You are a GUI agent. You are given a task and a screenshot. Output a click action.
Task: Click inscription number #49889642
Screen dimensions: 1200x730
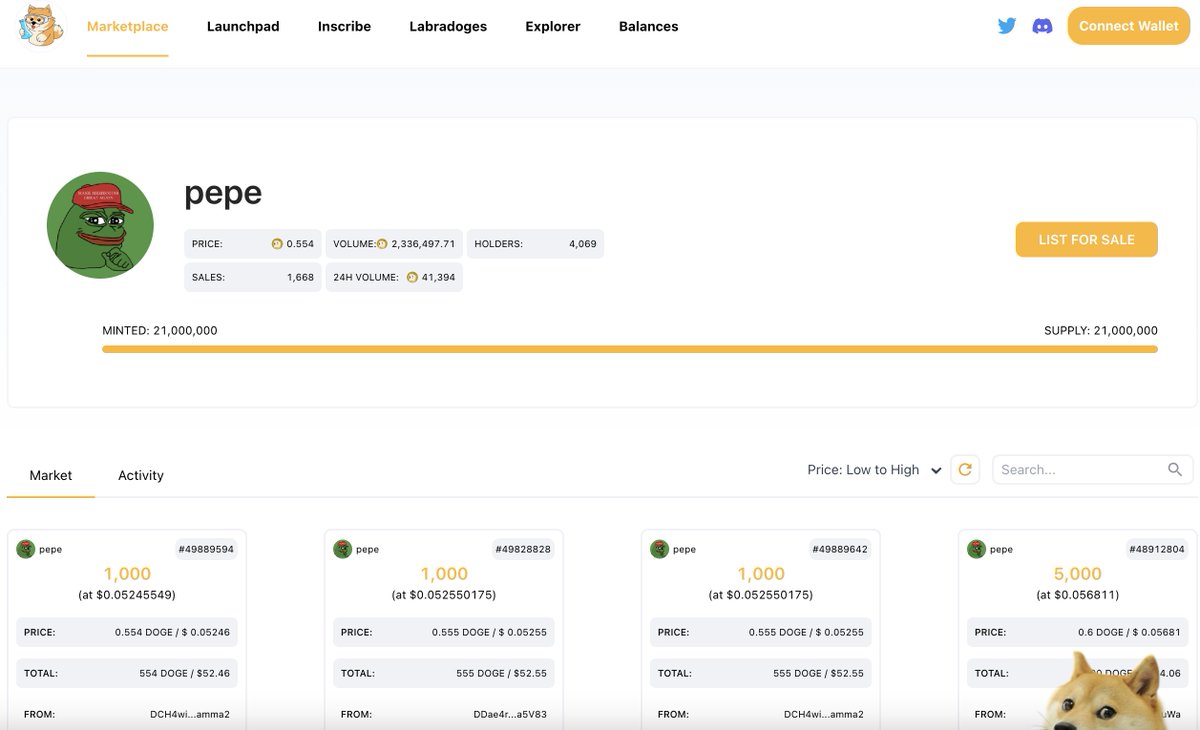pos(840,549)
